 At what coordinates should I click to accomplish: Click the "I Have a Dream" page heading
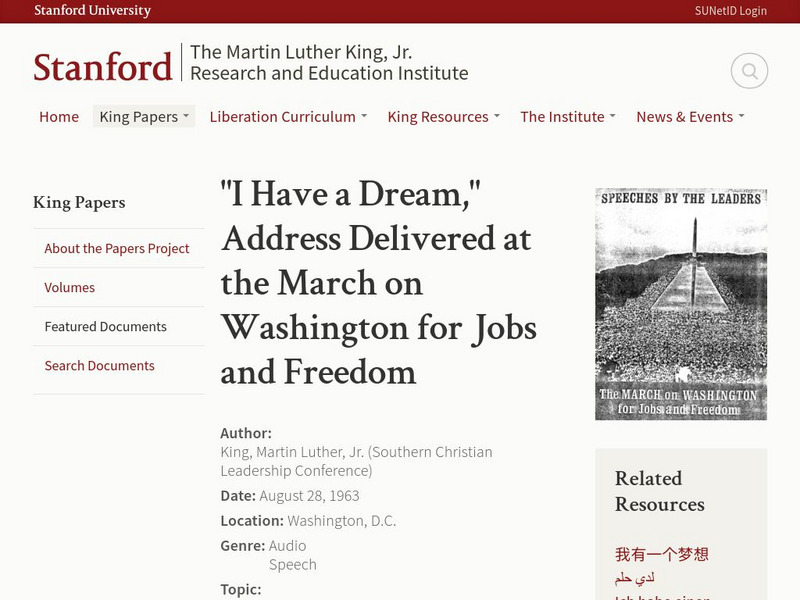coord(378,283)
